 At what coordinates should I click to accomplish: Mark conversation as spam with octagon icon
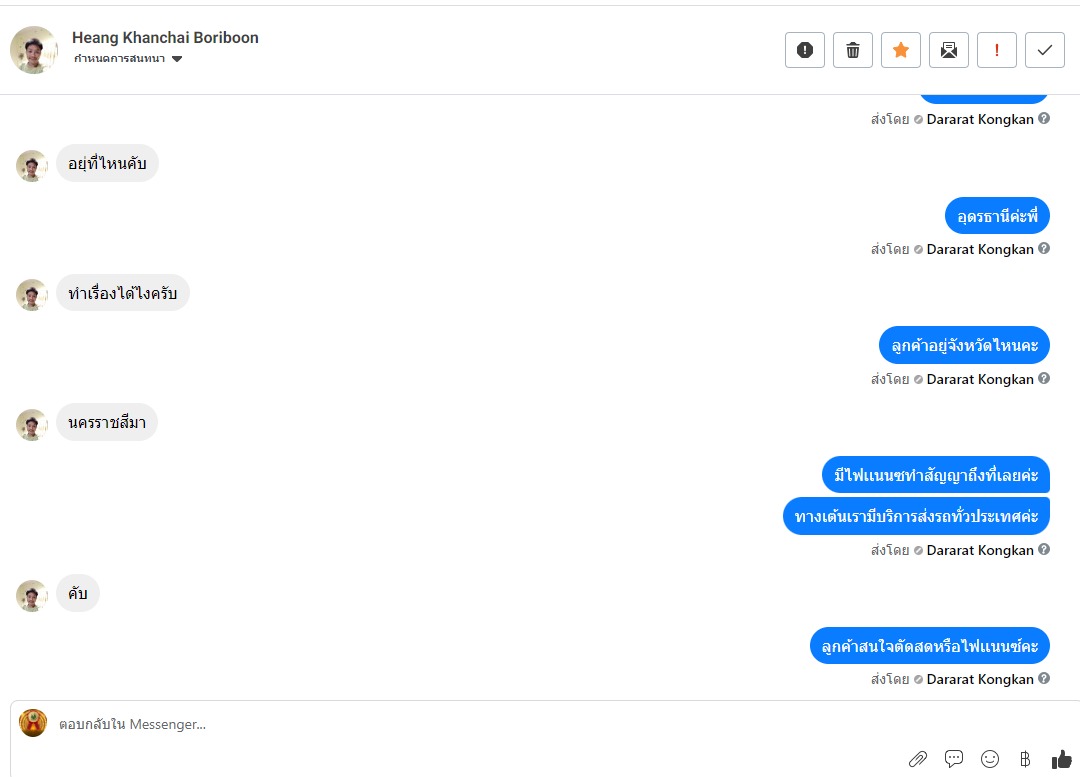[805, 50]
